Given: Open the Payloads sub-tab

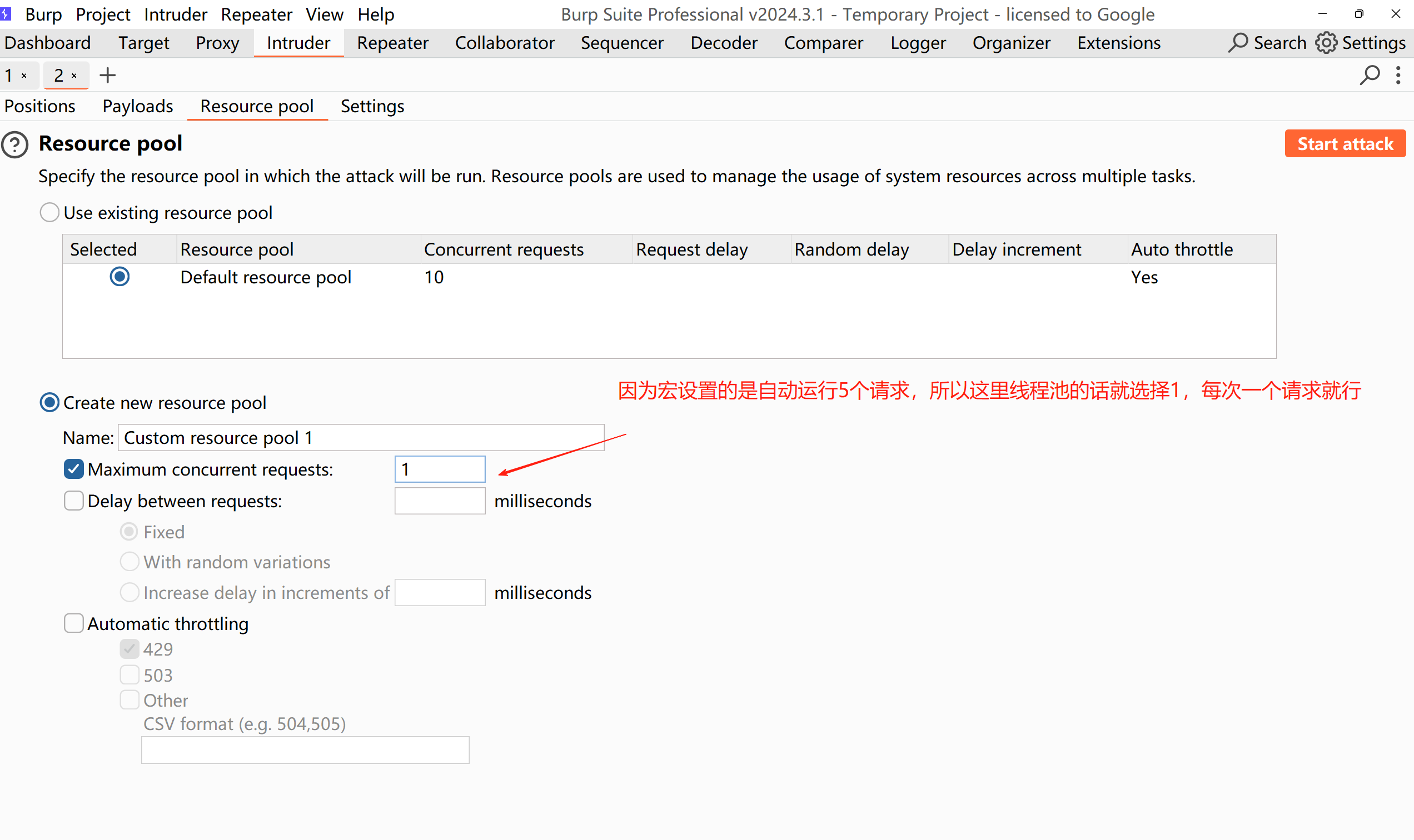Looking at the screenshot, I should pos(138,107).
